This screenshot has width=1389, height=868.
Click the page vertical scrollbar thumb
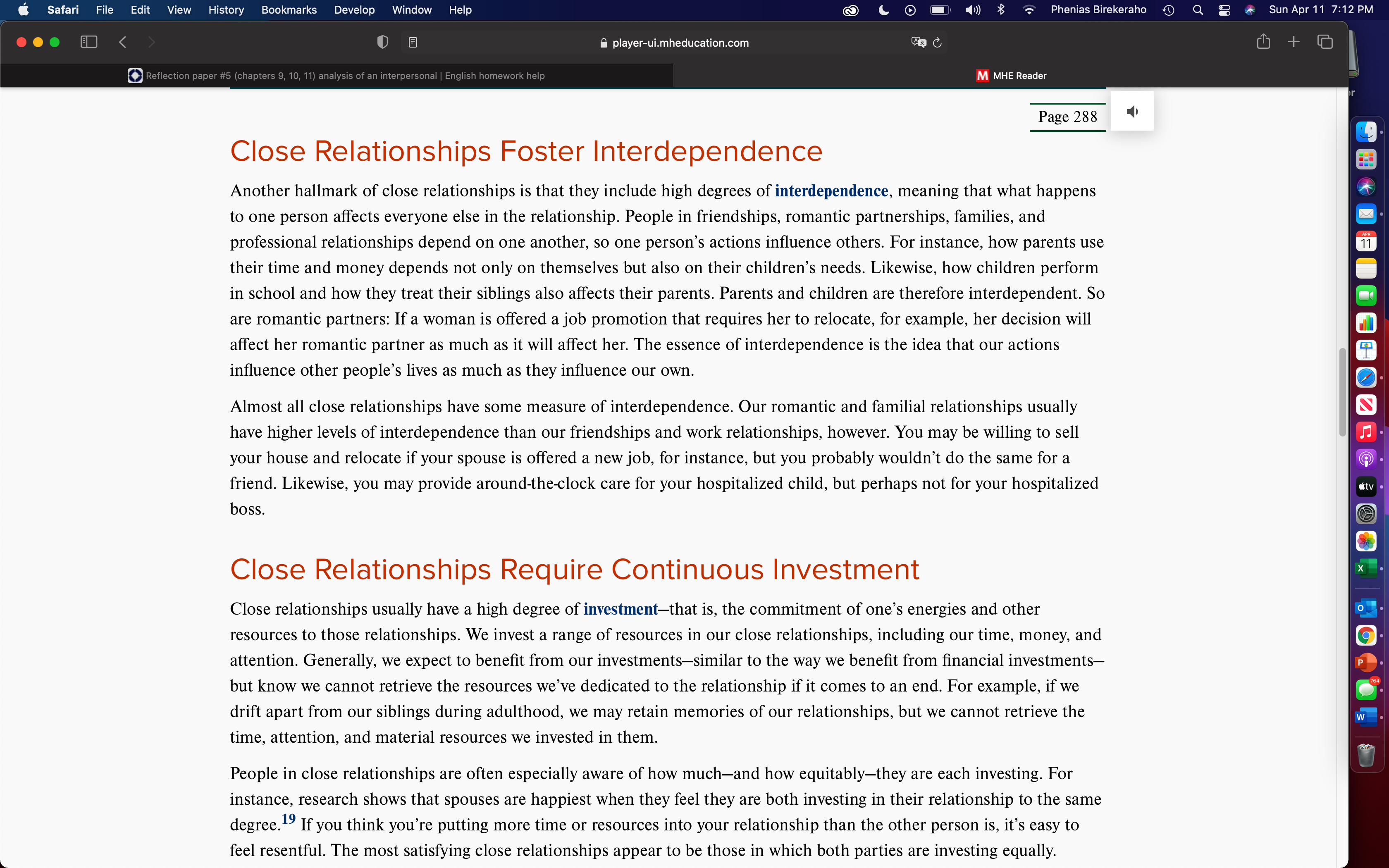point(1342,392)
